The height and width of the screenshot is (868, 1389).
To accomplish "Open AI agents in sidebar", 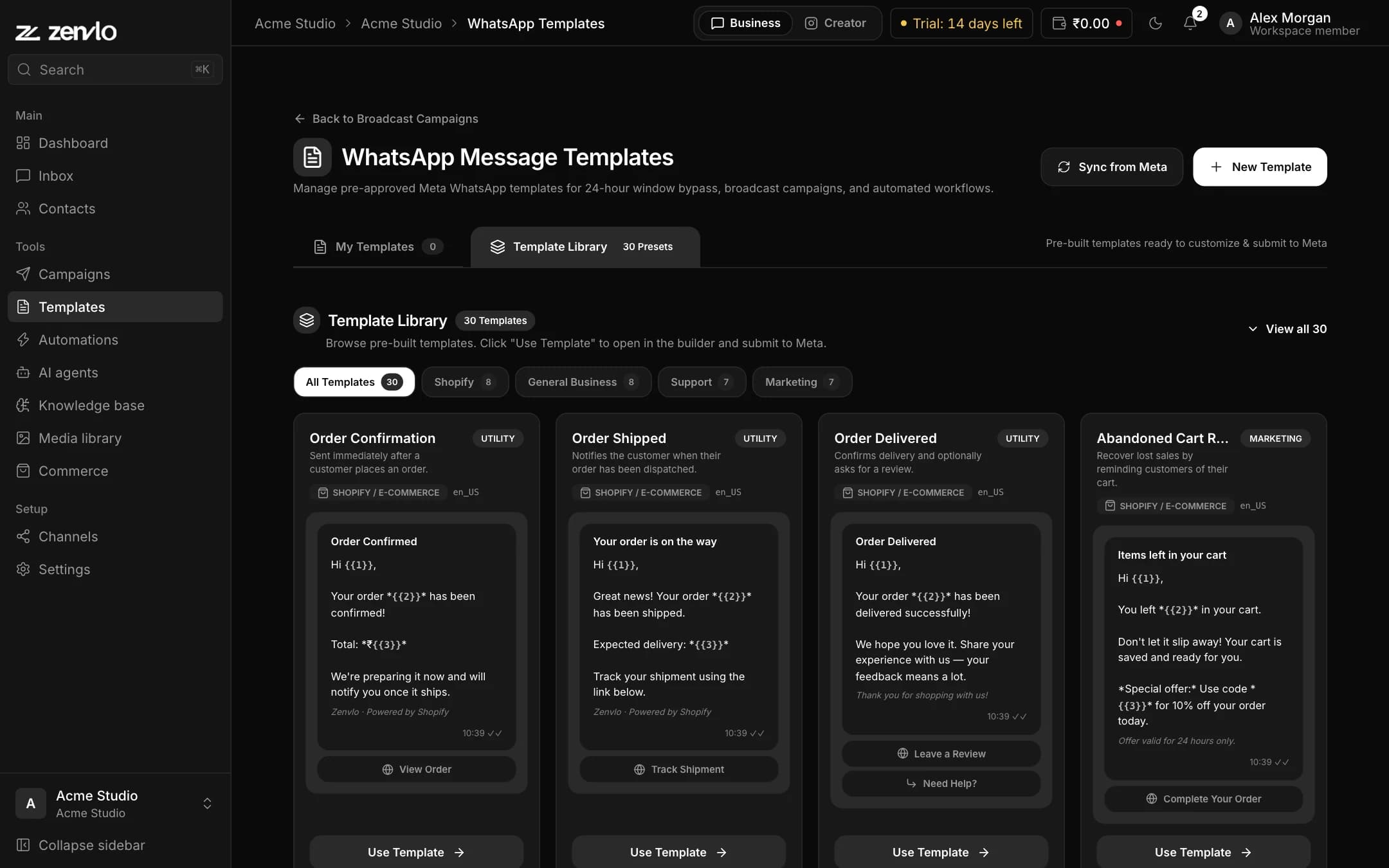I will pyautogui.click(x=115, y=372).
